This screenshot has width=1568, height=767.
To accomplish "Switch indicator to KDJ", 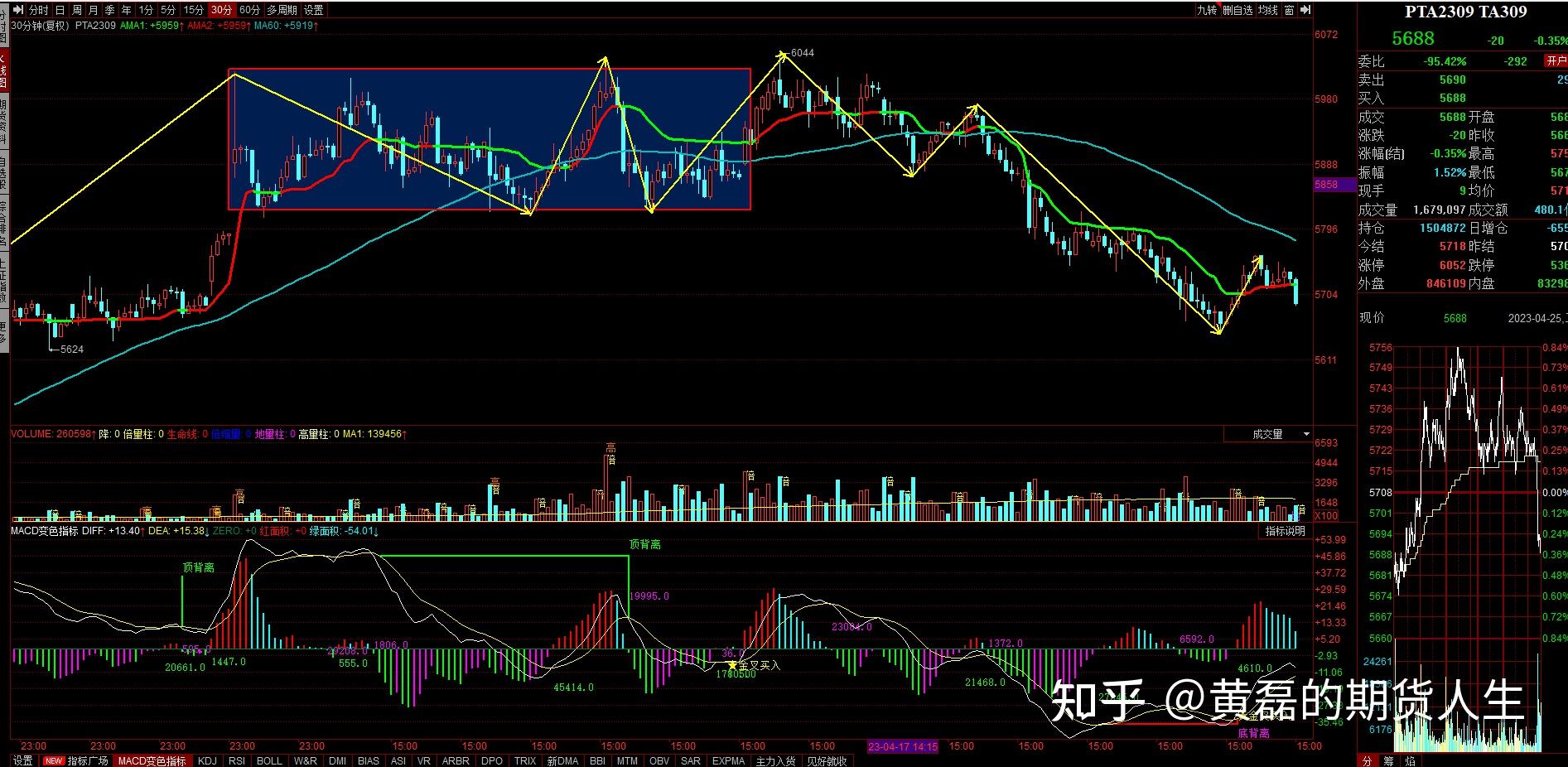I will pyautogui.click(x=207, y=760).
